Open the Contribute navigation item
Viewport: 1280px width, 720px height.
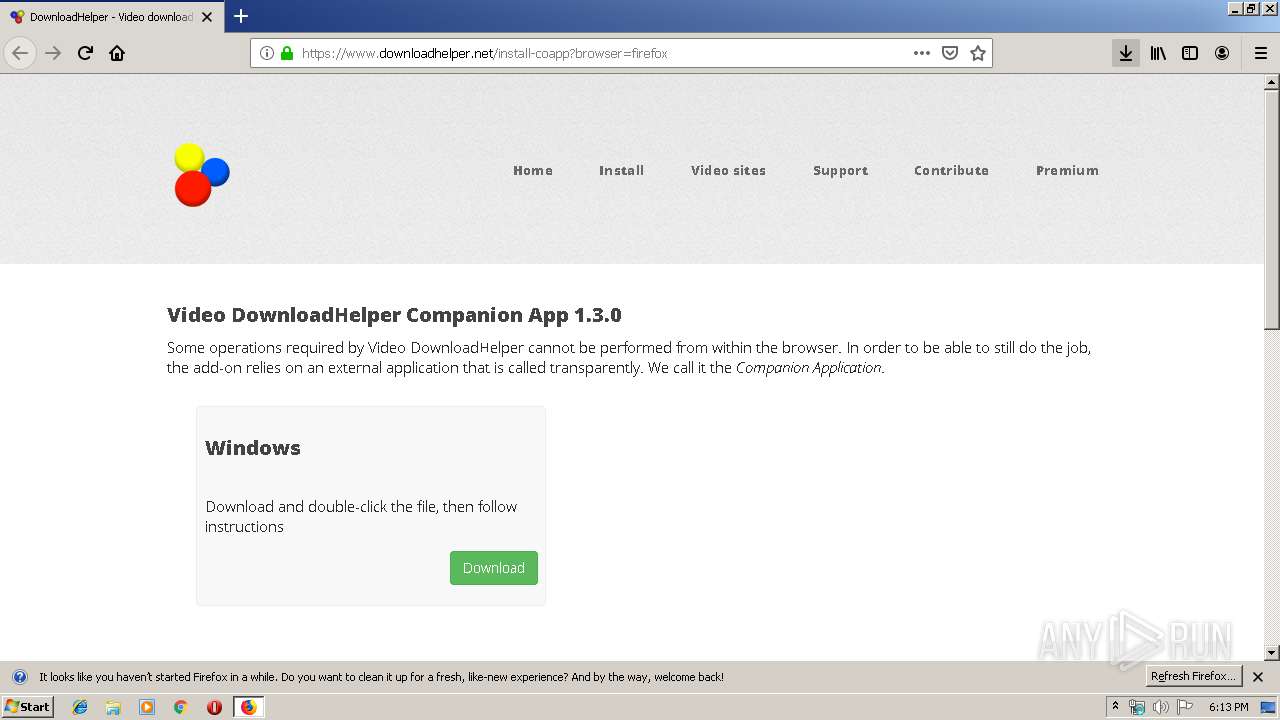[951, 170]
